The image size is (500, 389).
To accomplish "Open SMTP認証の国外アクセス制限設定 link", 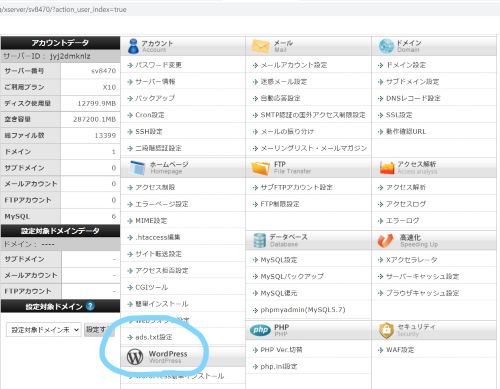I will [x=313, y=115].
